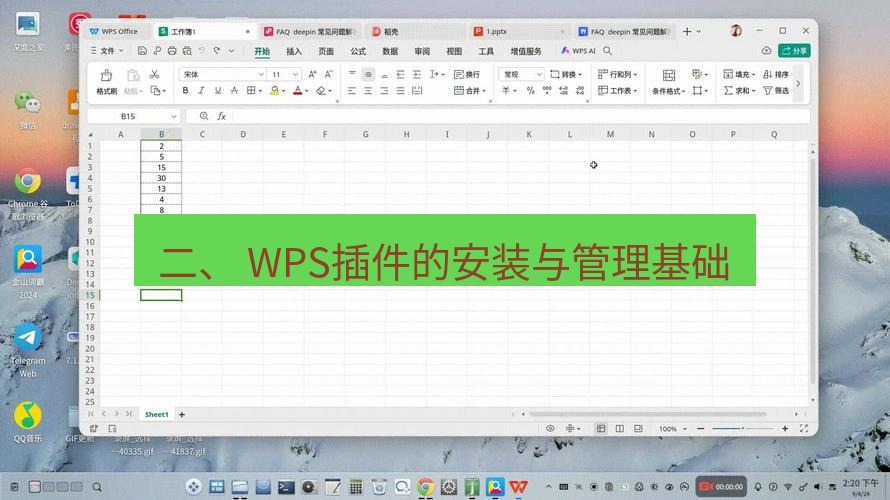Image resolution: width=890 pixels, height=500 pixels.
Task: Click the decrease decimal icon
Action: (x=580, y=91)
